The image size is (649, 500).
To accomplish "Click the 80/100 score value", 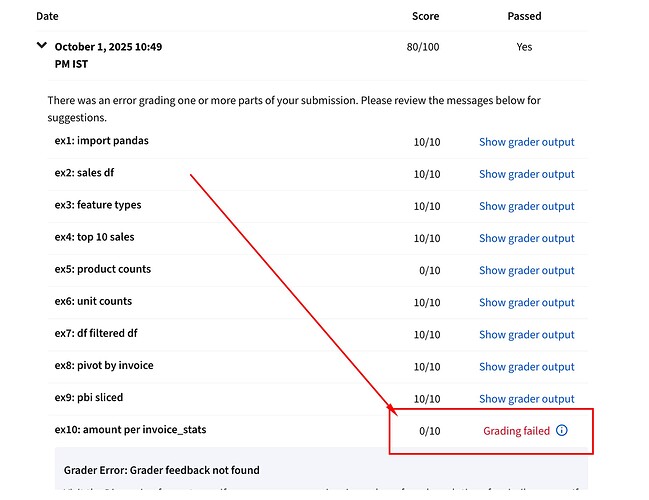I will coord(425,47).
